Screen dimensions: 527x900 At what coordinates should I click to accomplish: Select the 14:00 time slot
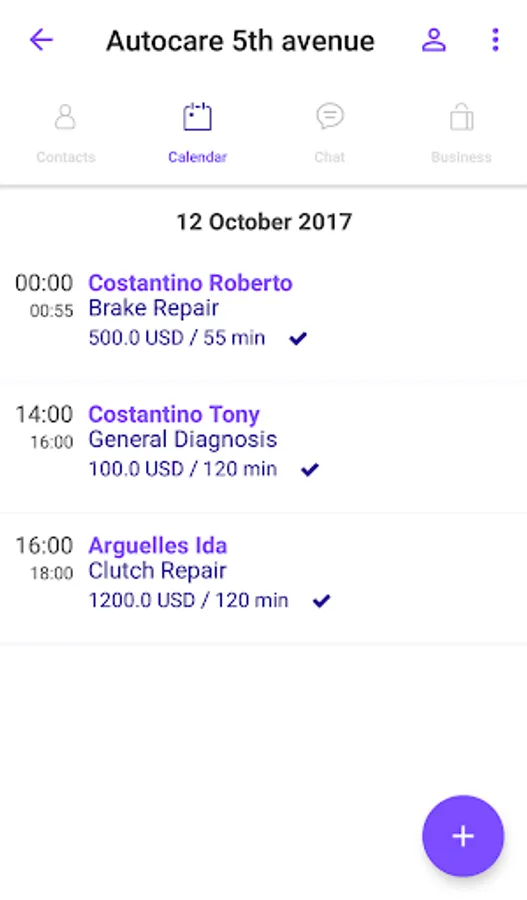coord(44,414)
